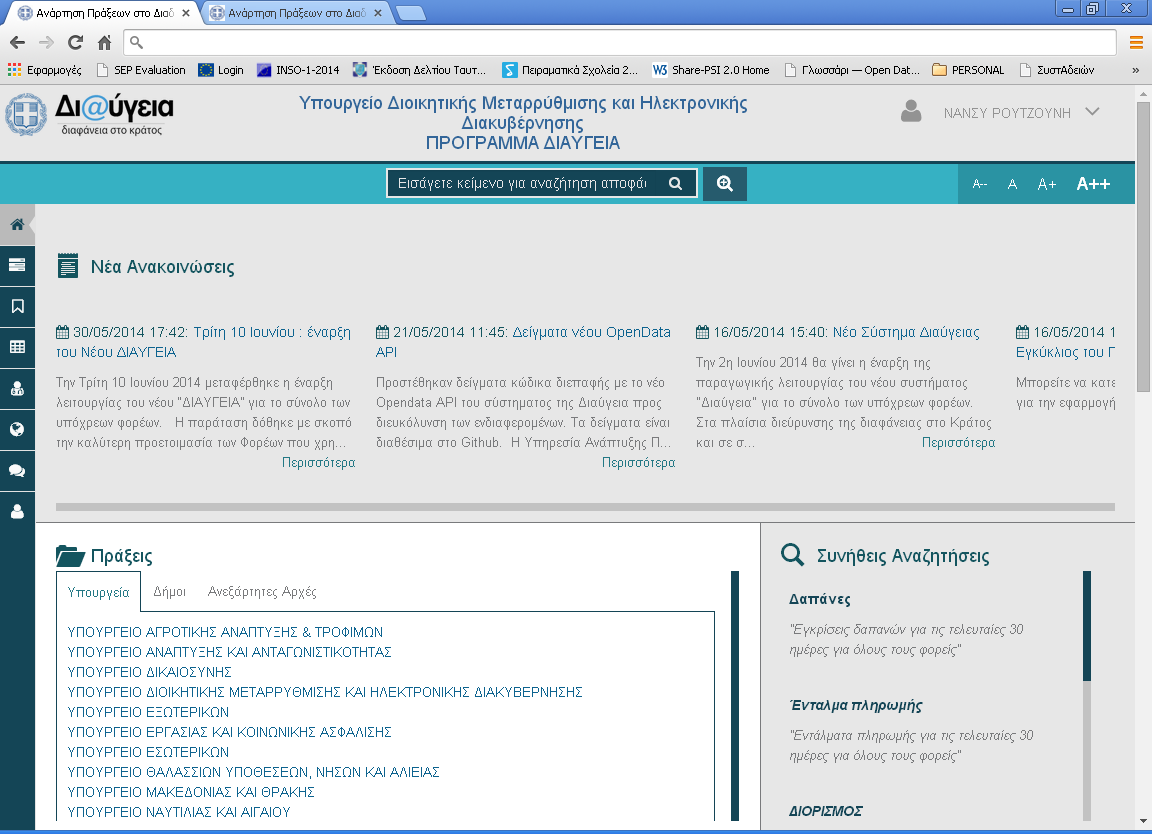This screenshot has width=1152, height=834.
Task: Open ΥΠΟΥΡΓΕΙΟ ΑΓΡΟΤΙΚΗΣ ΑΝΑΠΤΥΞΗΣ & ΤΡΟΦΙΜΩΝ
Action: [x=225, y=633]
